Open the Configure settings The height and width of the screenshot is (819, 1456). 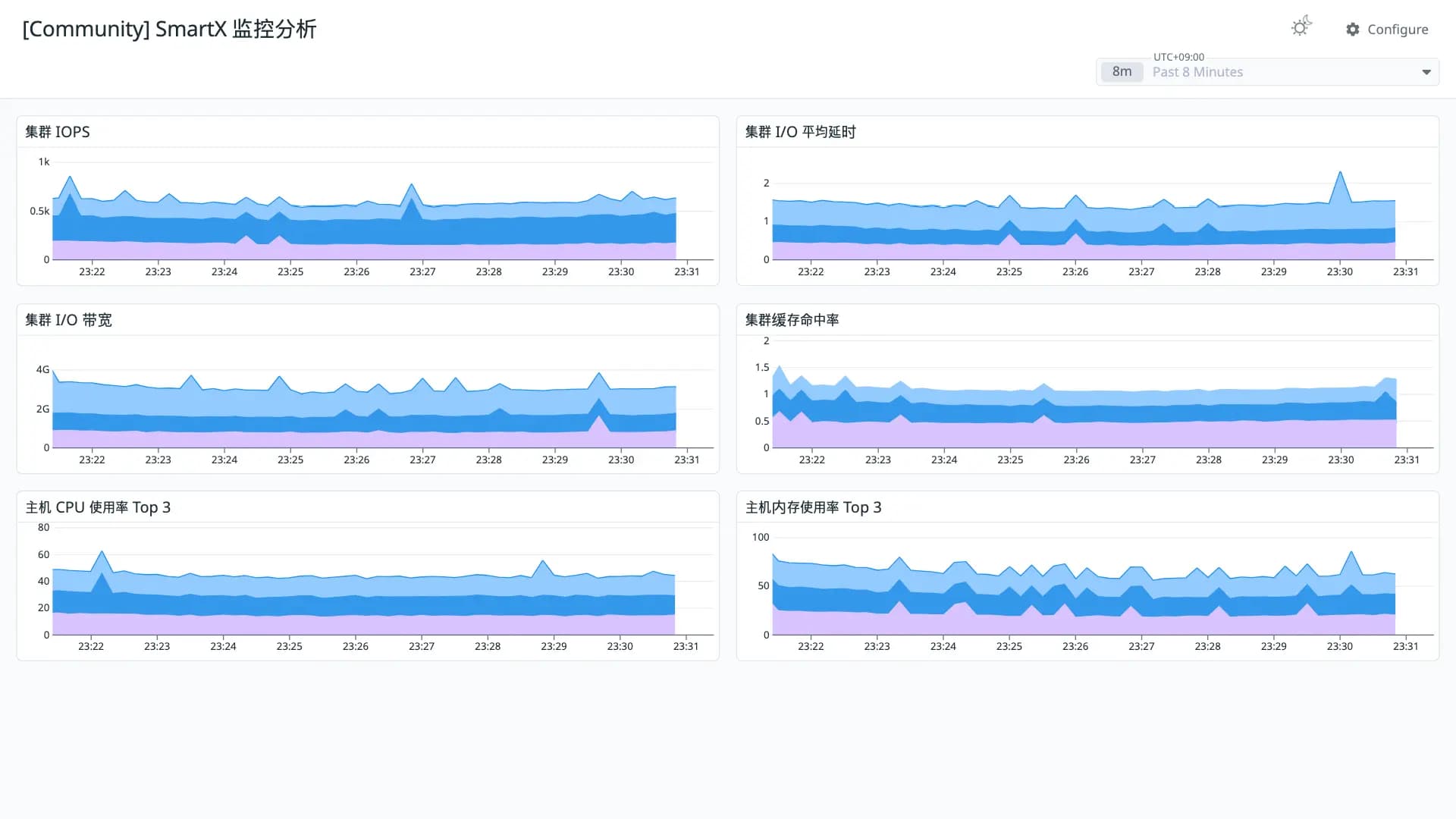coord(1387,30)
